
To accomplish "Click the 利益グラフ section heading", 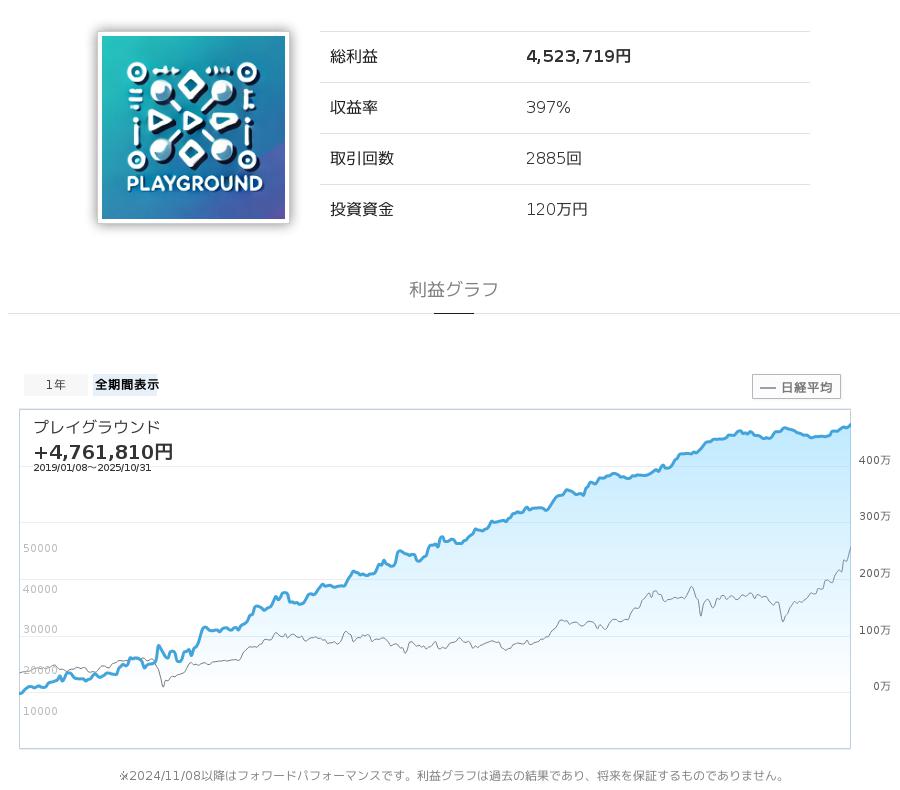I will click(453, 290).
